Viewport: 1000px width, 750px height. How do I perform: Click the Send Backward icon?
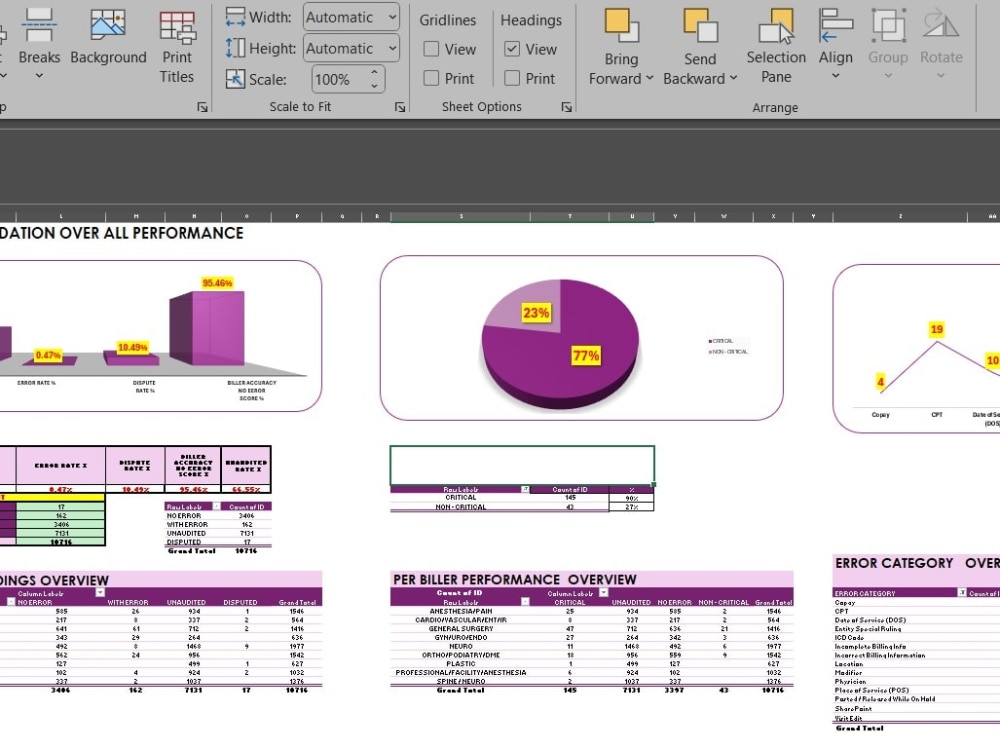point(700,26)
